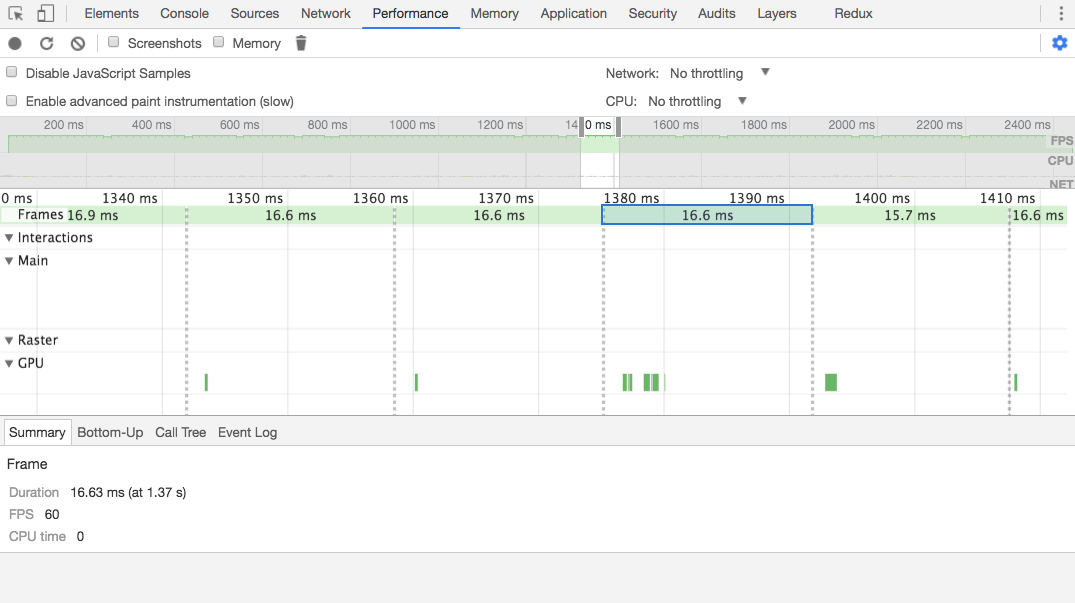Open the Network tab
The width and height of the screenshot is (1075, 603).
pos(326,13)
